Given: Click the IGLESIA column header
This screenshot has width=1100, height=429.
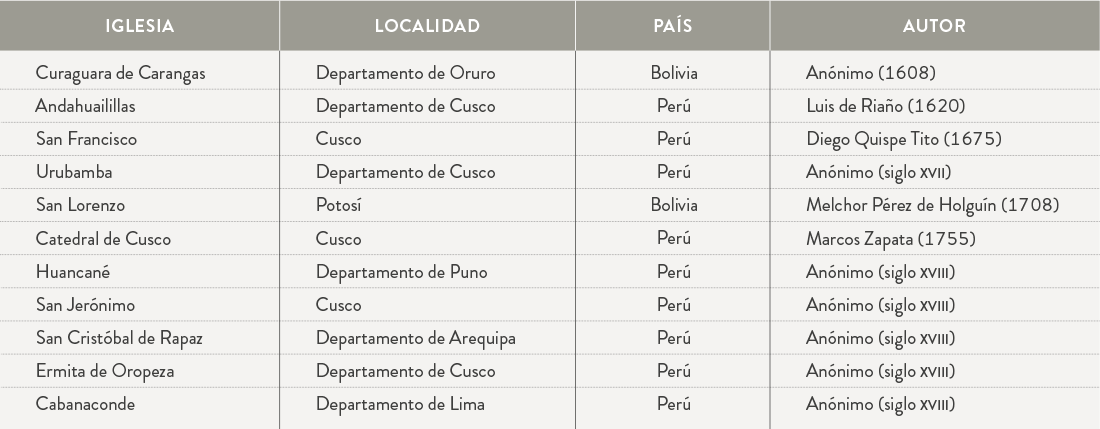Looking at the screenshot, I should click(139, 26).
